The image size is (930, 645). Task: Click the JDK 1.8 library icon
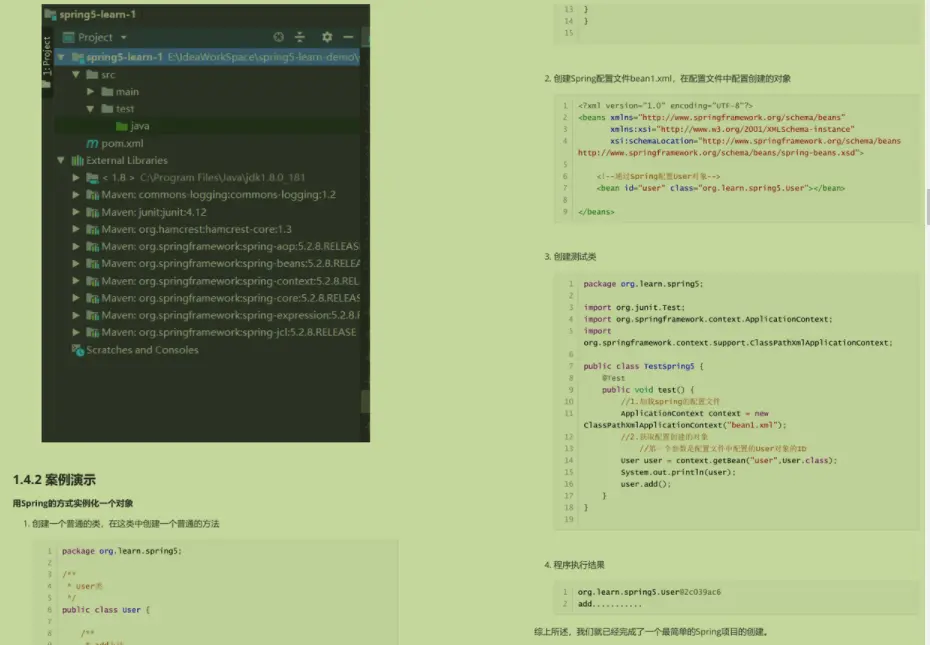click(92, 178)
